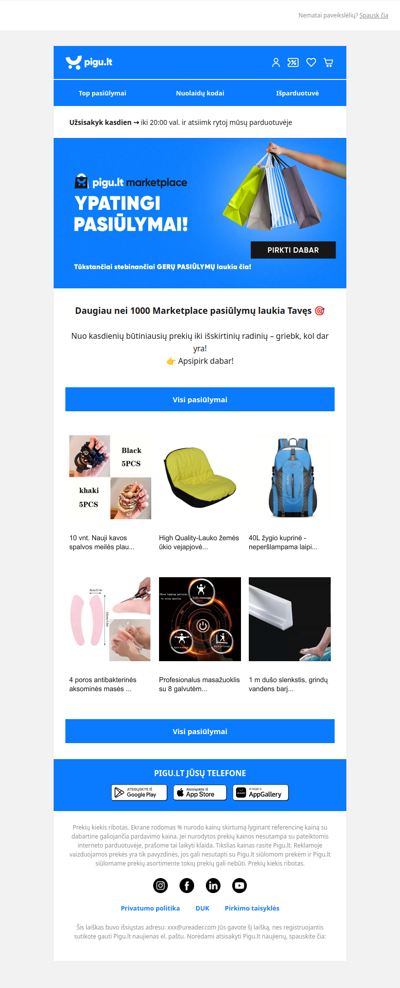Open the wishlist heart icon

pyautogui.click(x=311, y=62)
